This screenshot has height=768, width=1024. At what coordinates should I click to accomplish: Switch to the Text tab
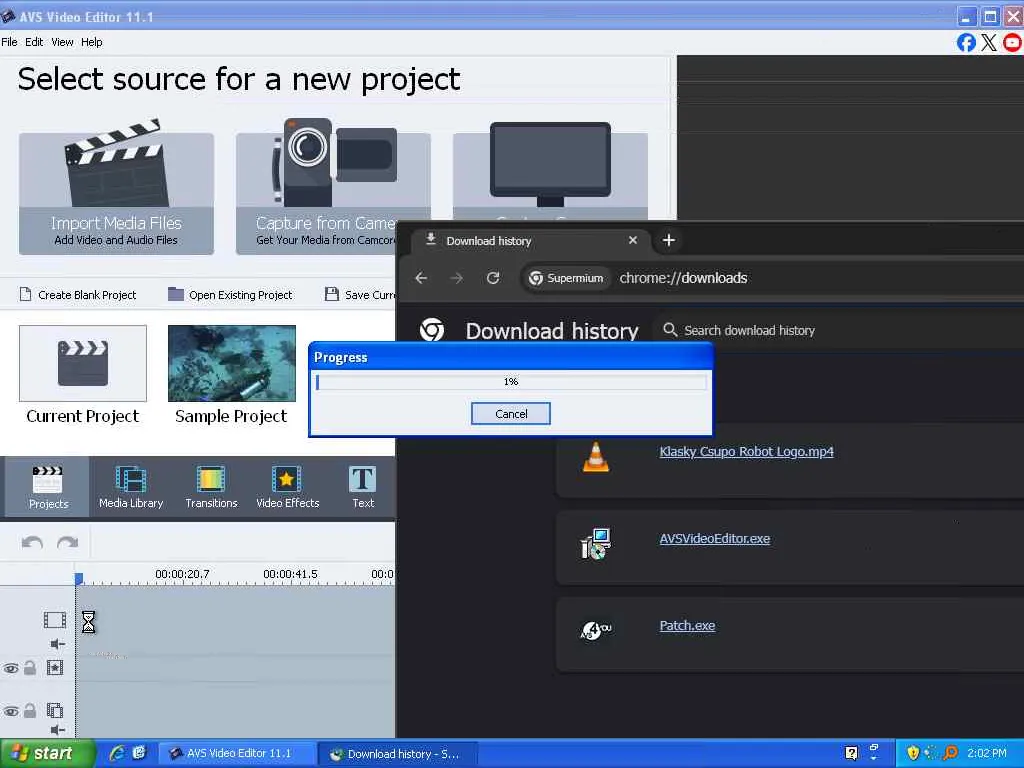[x=362, y=487]
